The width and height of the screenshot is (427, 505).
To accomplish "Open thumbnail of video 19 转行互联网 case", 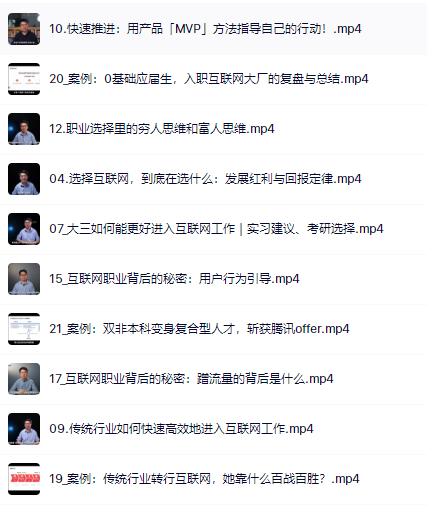I will pos(24,479).
